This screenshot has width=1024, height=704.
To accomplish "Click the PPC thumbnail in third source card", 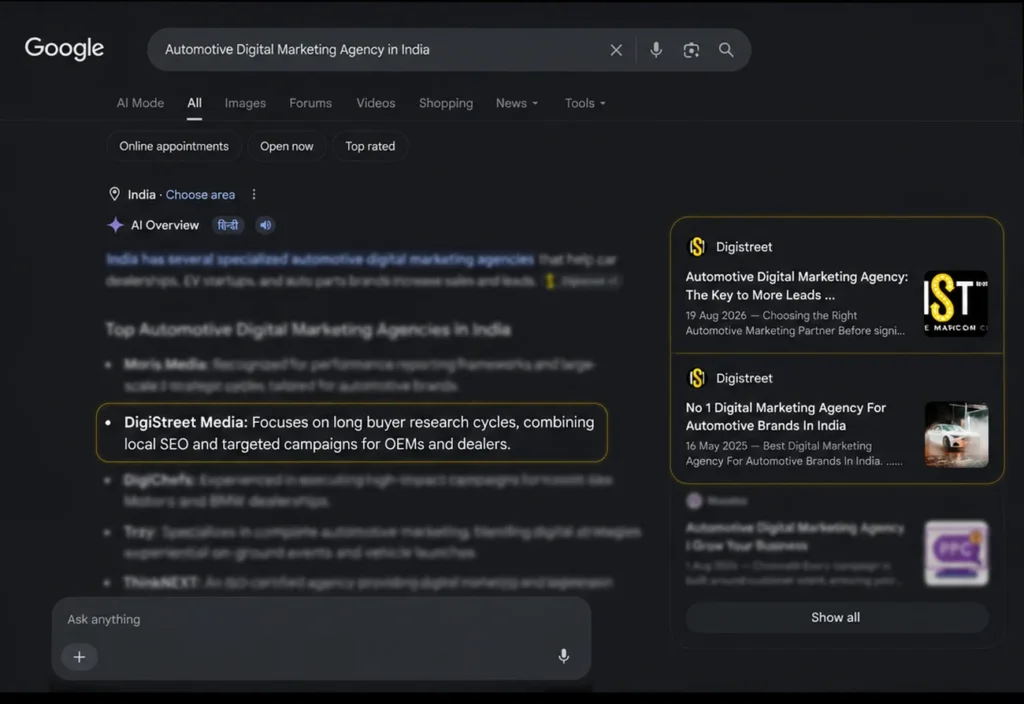I will 956,552.
